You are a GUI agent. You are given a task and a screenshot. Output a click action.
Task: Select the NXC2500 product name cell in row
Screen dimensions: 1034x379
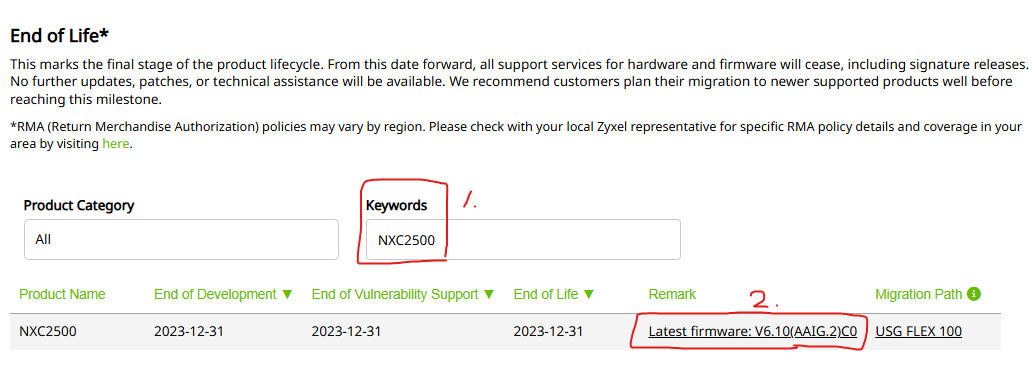(48, 332)
